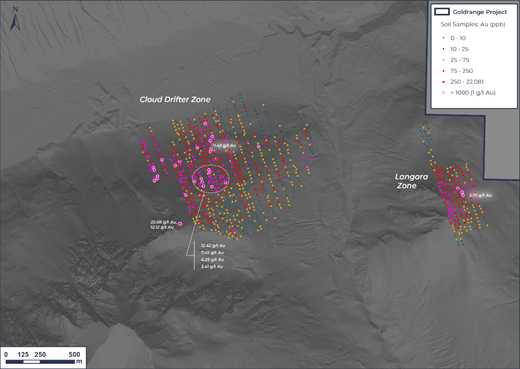Viewport: 520px width, 369px height.
Task: Click the 500 label on scale bar
Action: pyautogui.click(x=74, y=355)
